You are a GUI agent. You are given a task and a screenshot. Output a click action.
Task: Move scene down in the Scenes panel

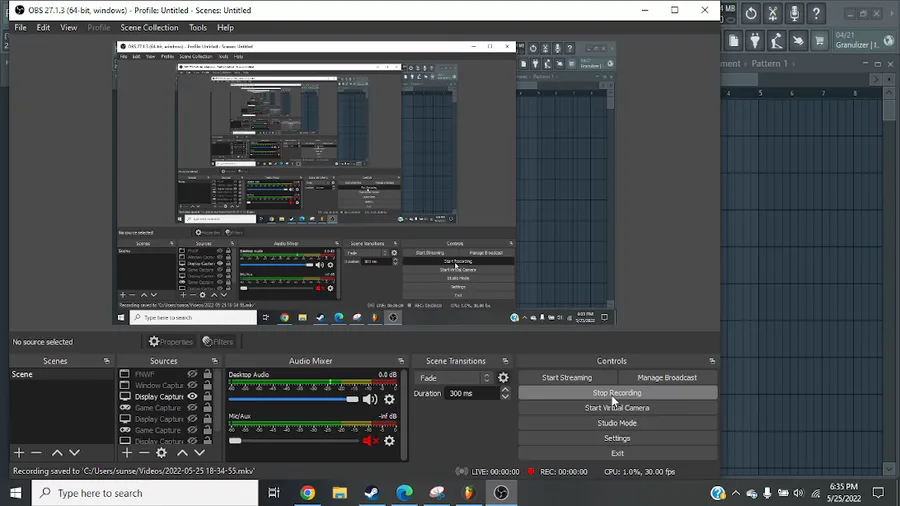(x=75, y=453)
